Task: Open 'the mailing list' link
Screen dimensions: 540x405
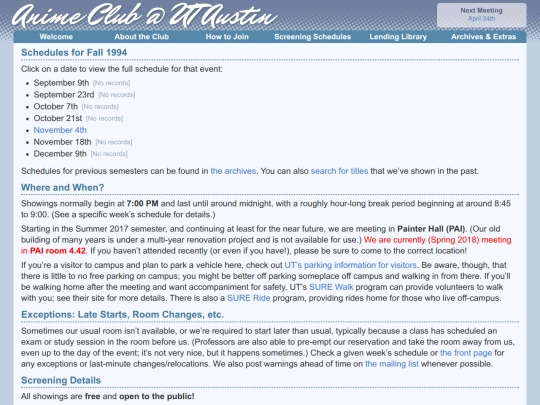Action: tap(392, 364)
